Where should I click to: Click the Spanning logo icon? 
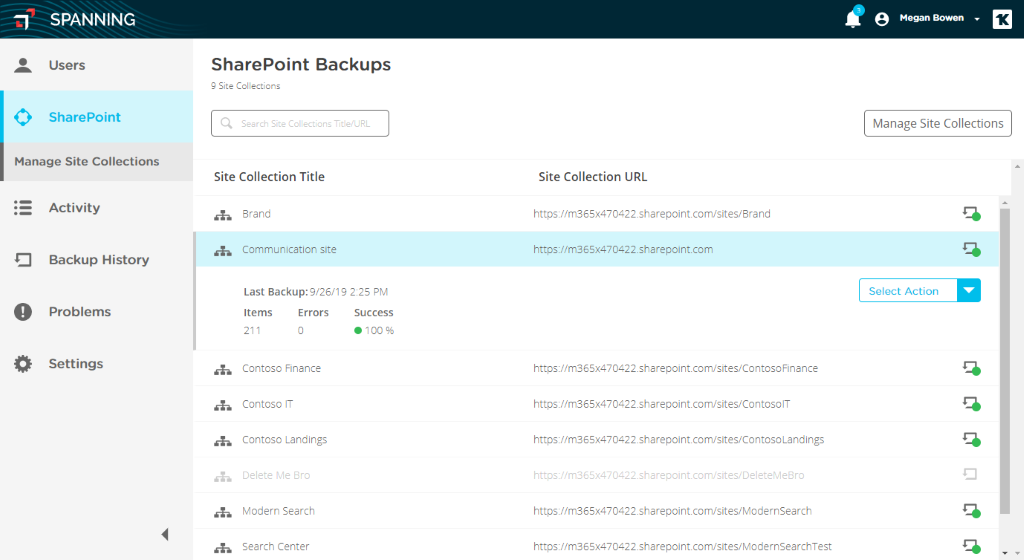coord(25,19)
